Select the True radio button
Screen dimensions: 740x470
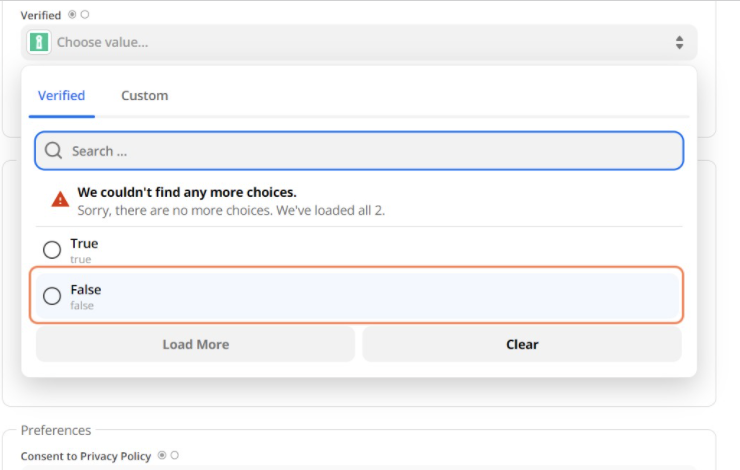tap(52, 249)
